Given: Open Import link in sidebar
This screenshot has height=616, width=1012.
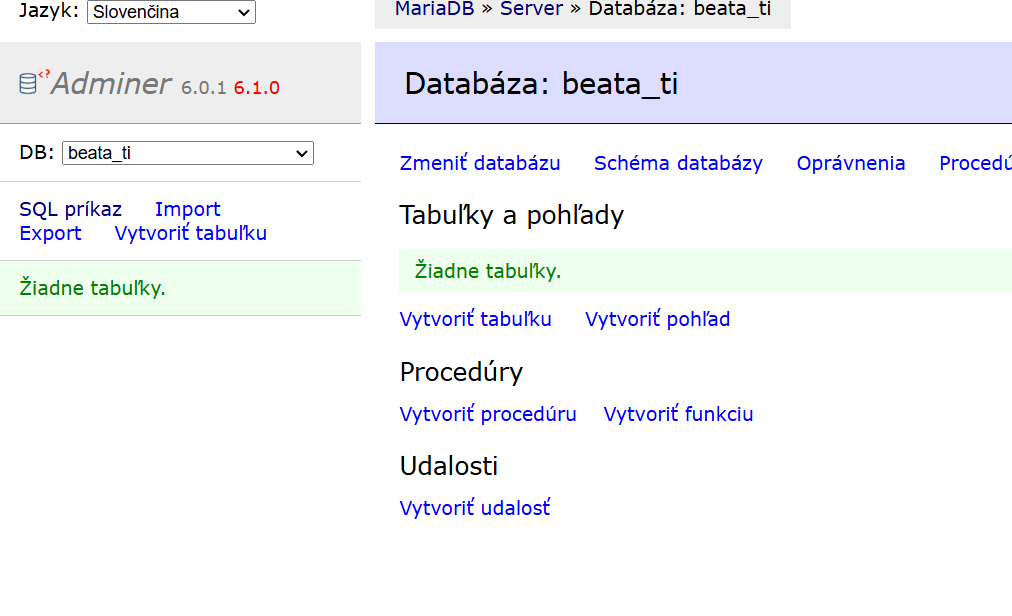Looking at the screenshot, I should pyautogui.click(x=187, y=209).
